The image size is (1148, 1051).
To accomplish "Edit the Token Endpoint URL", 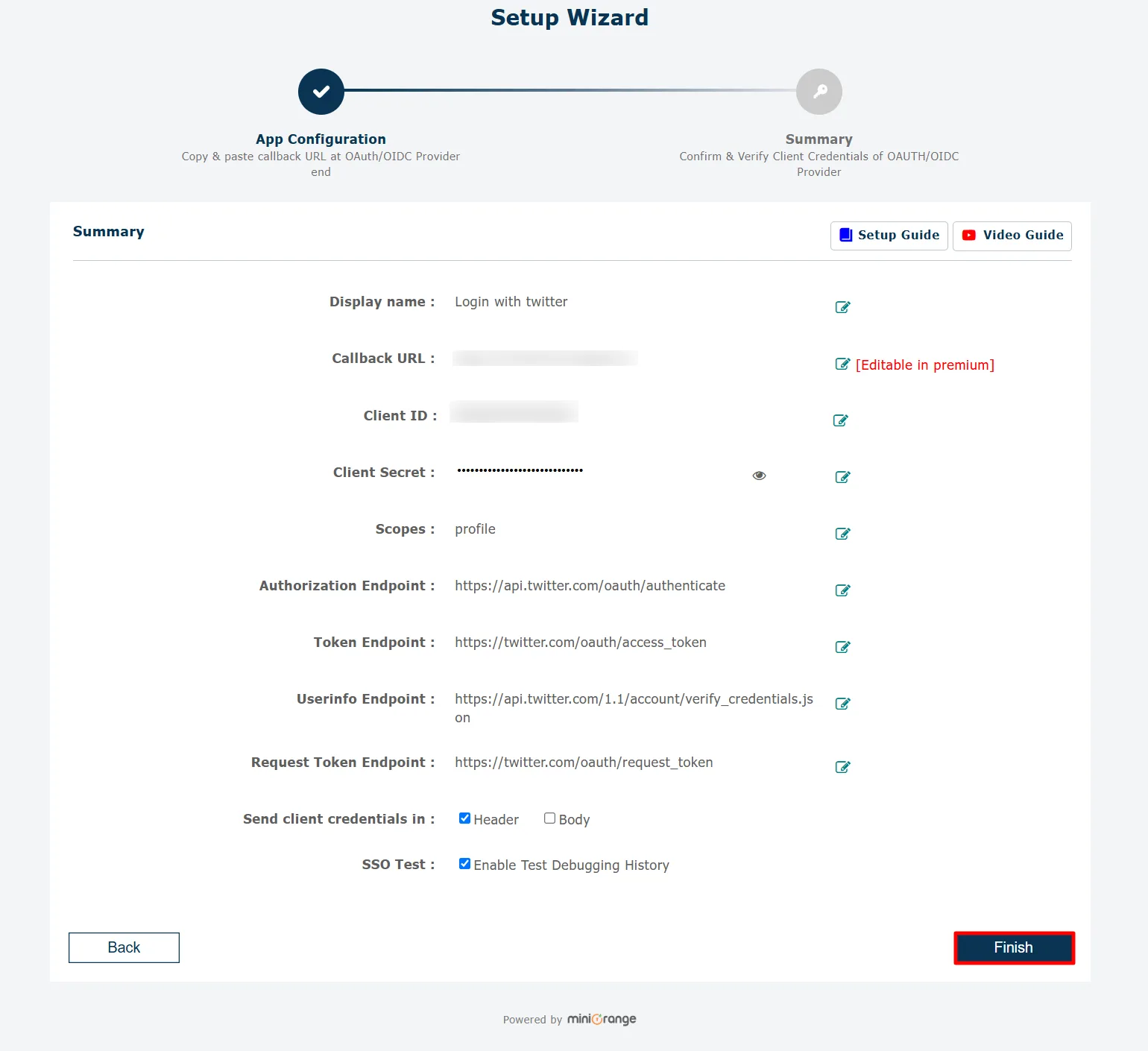I will tap(842, 647).
